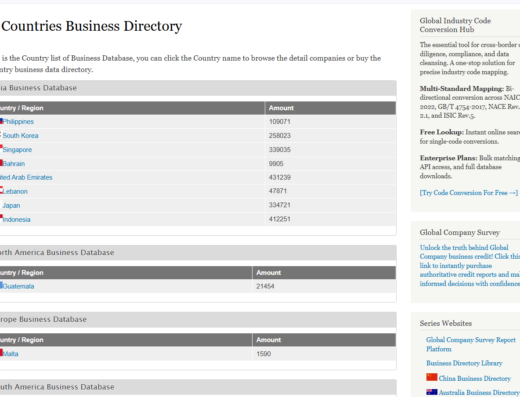Viewport: 520px width, 397px height.
Task: Click the Countries Business Directory page title
Action: click(x=92, y=26)
